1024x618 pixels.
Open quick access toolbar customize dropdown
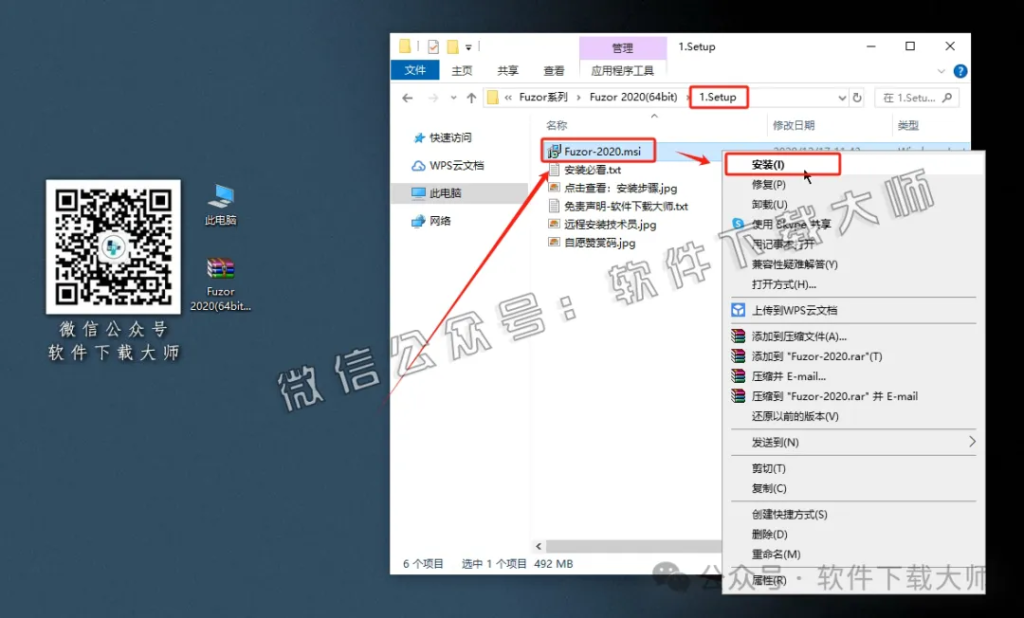coord(468,47)
